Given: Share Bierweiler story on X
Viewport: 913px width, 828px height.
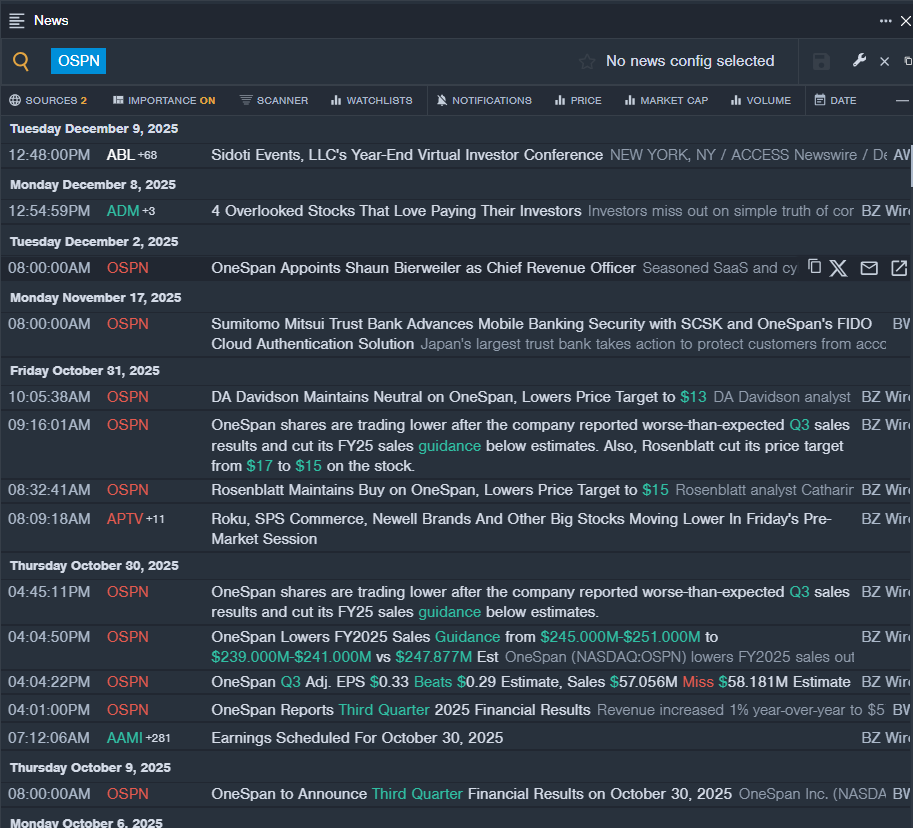Looking at the screenshot, I should tap(838, 268).
